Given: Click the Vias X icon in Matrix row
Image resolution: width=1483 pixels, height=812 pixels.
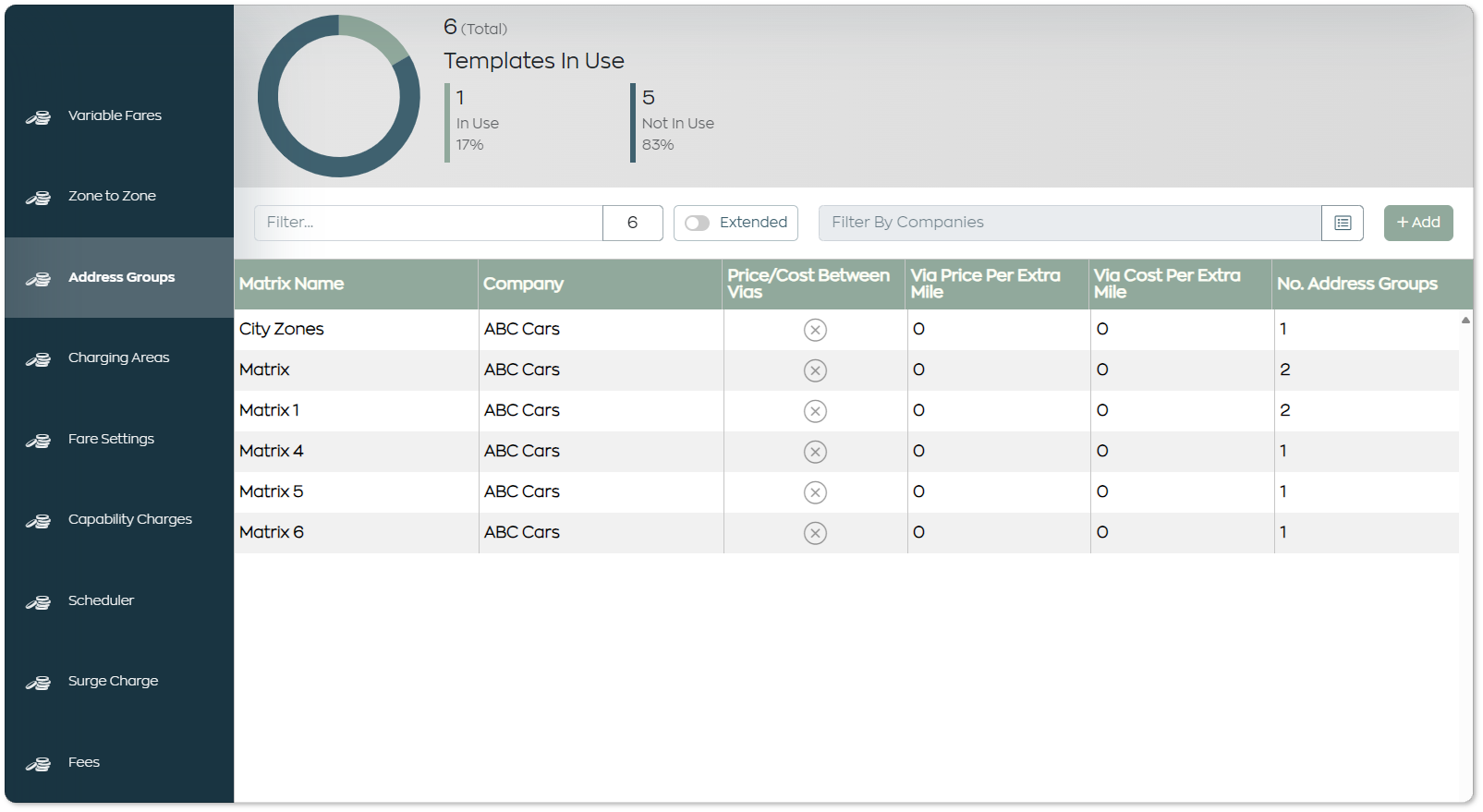Looking at the screenshot, I should 815,370.
